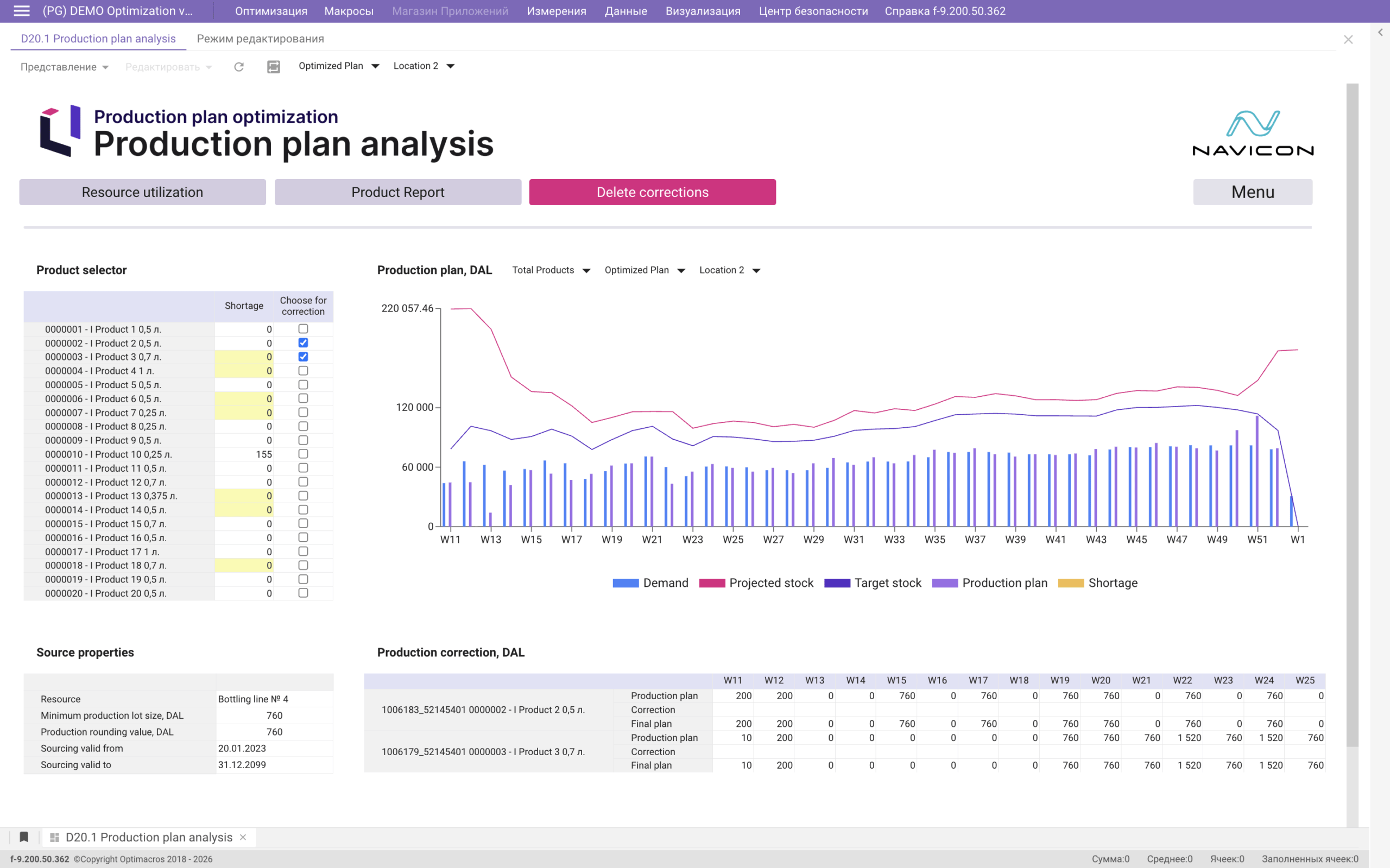Click the bookmark icon in bottom bar
This screenshot has width=1390, height=868.
click(23, 837)
